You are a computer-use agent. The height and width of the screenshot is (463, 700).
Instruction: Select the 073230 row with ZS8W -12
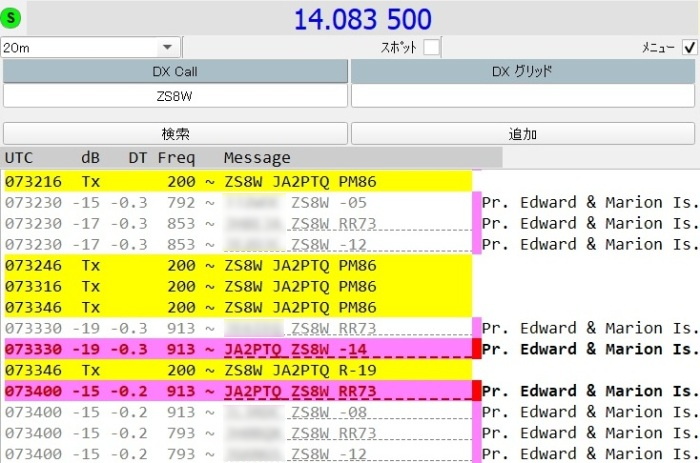pos(238,244)
